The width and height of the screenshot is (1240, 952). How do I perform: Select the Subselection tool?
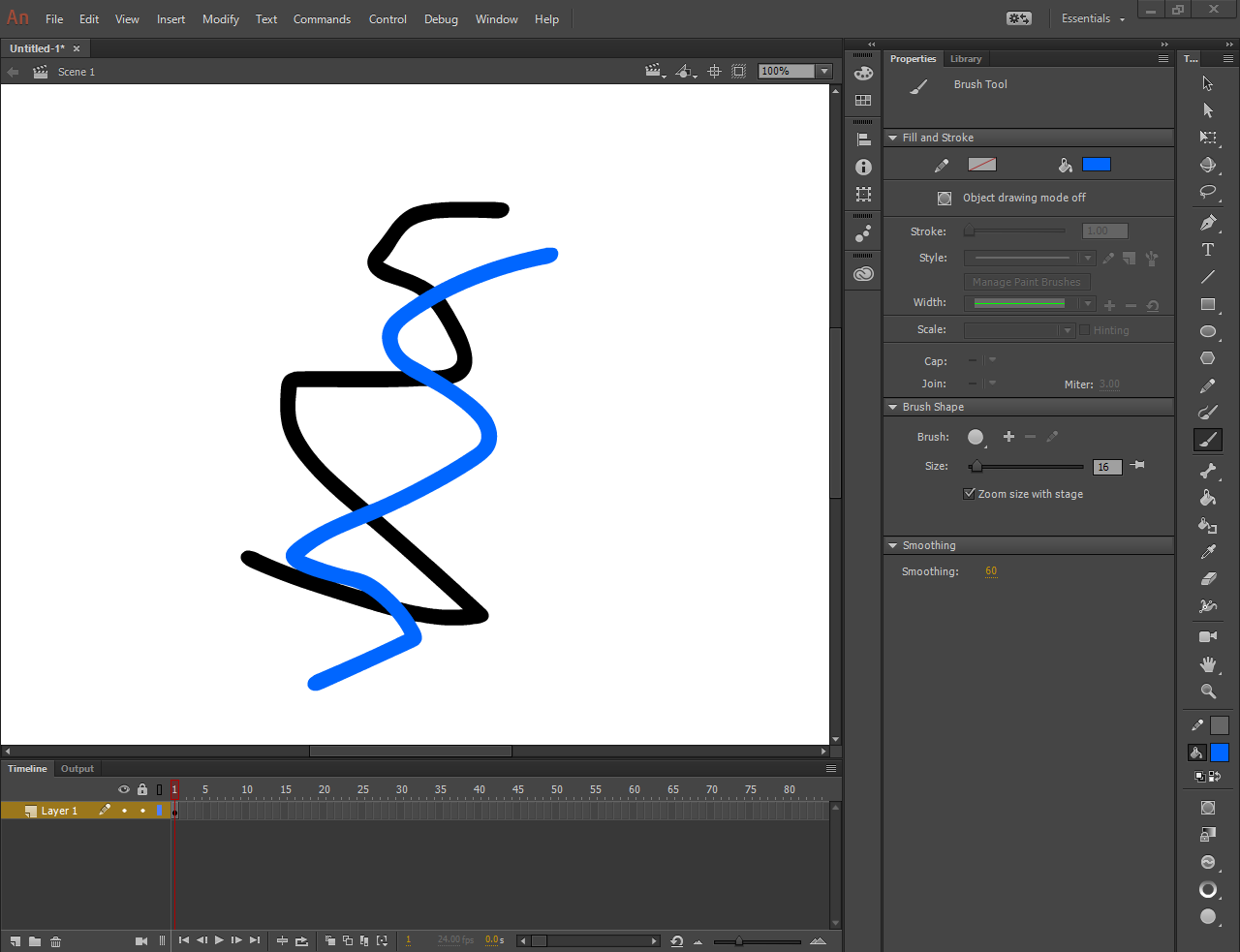pyautogui.click(x=1208, y=110)
